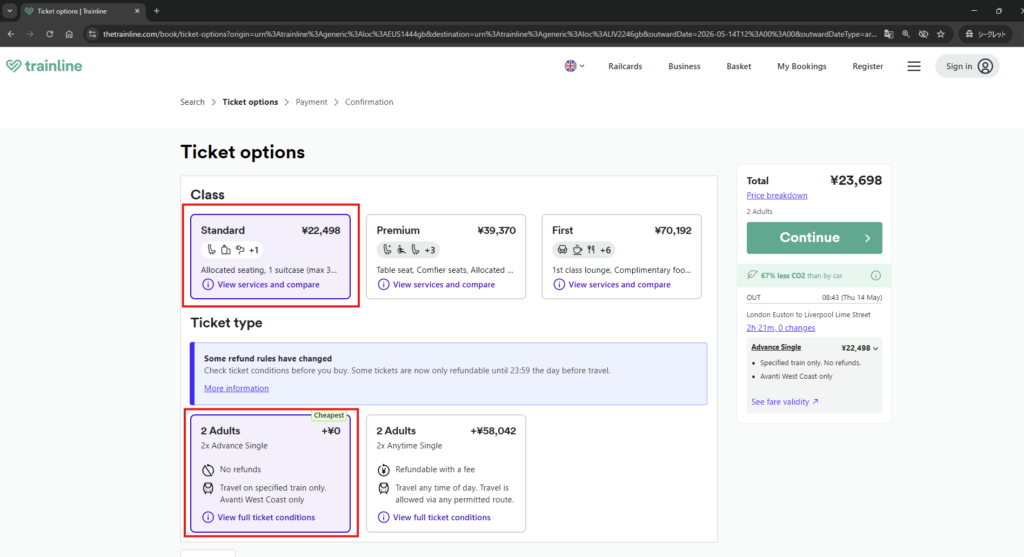Open the Price breakdown link
This screenshot has width=1024, height=557.
point(777,195)
